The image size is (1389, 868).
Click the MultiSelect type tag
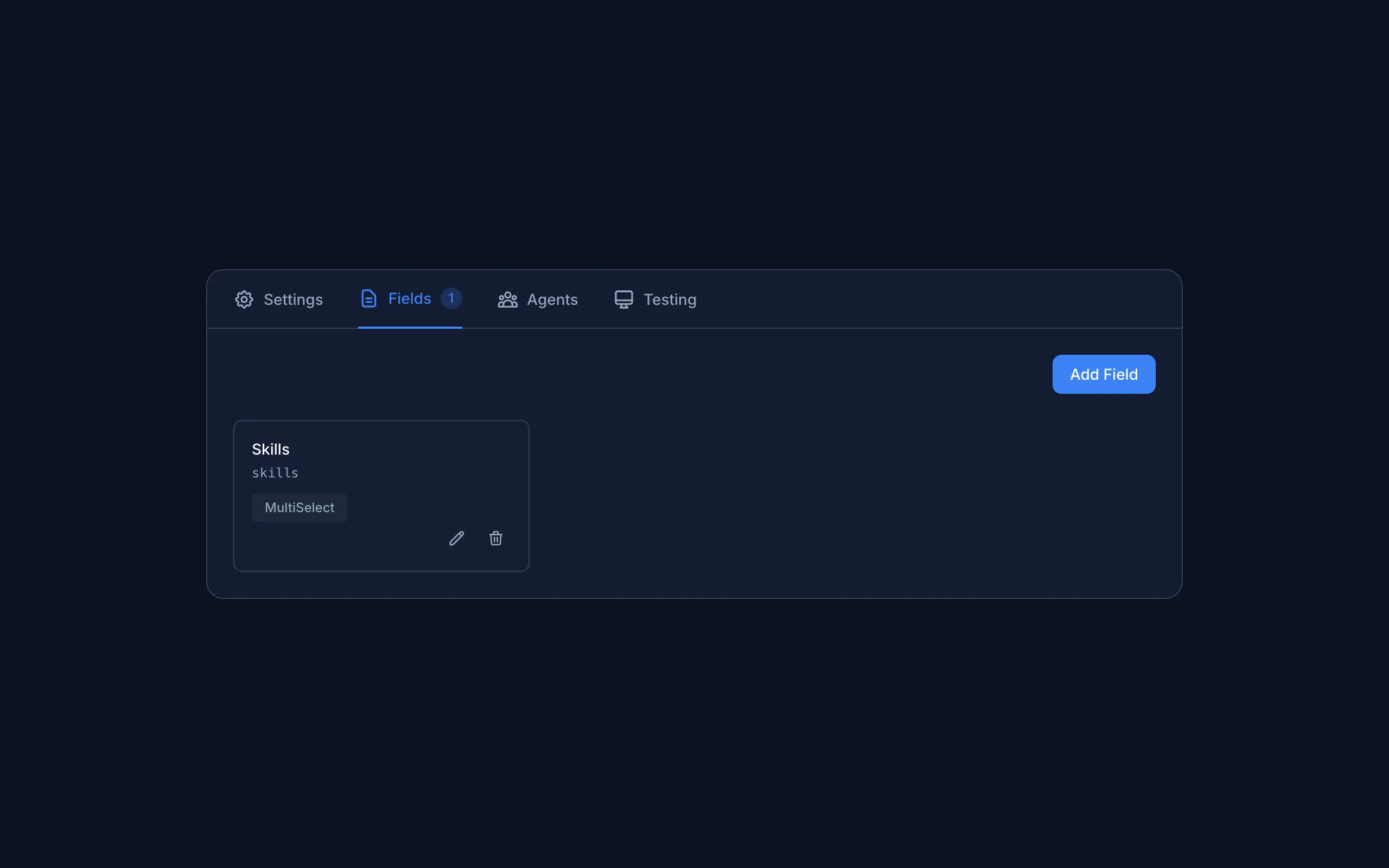(x=299, y=507)
